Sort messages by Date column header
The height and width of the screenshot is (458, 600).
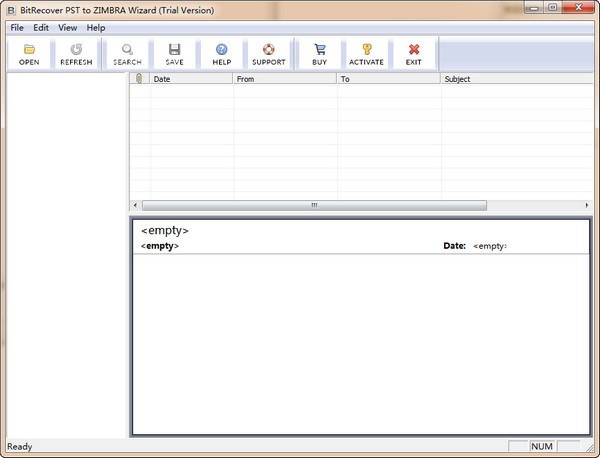point(191,79)
